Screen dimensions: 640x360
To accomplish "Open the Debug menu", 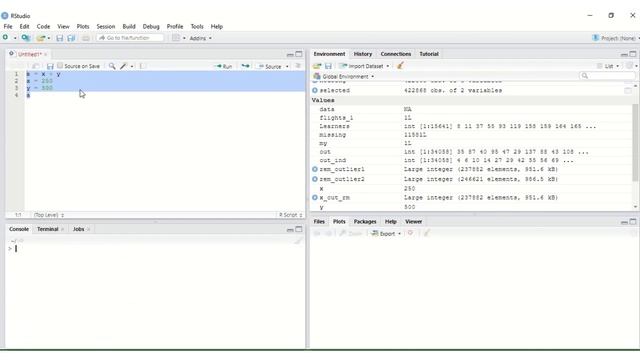I will pos(151,26).
